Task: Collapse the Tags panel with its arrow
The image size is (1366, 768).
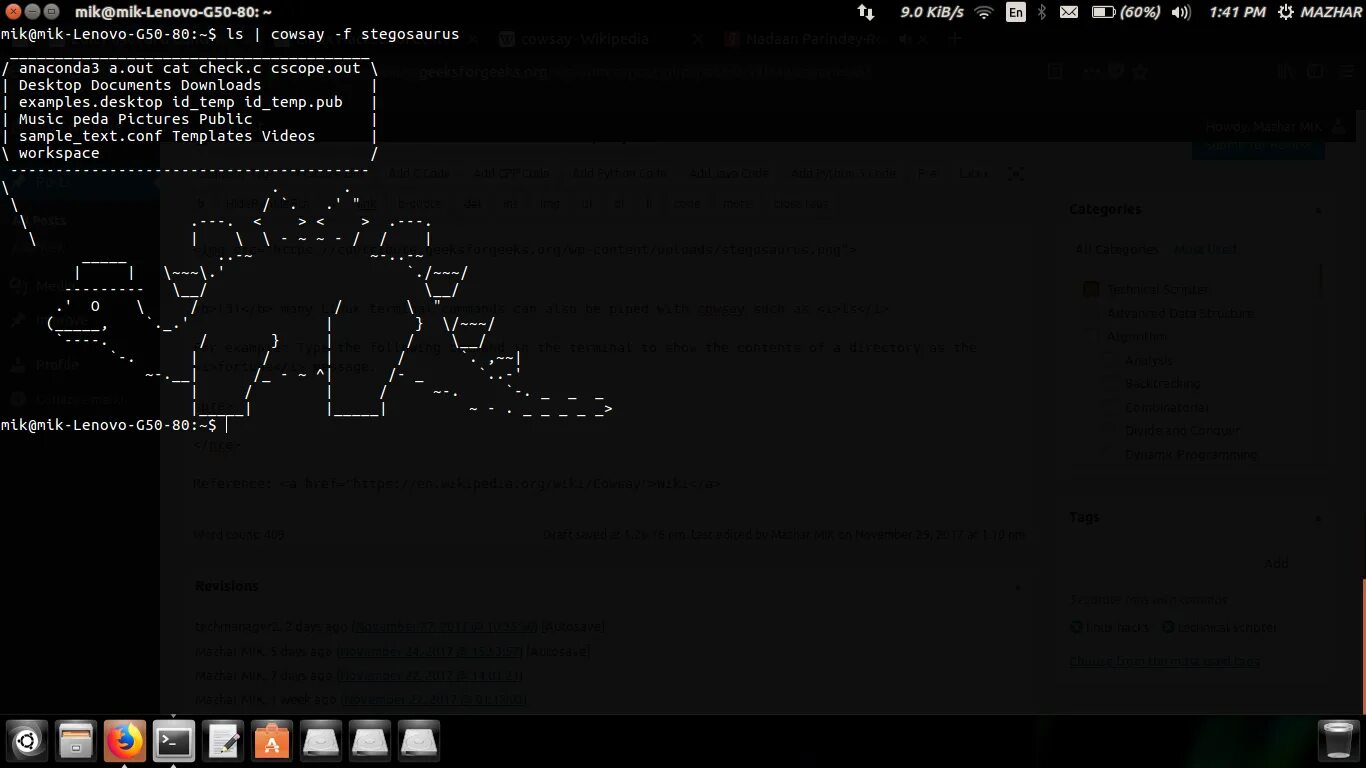Action: coord(1318,518)
